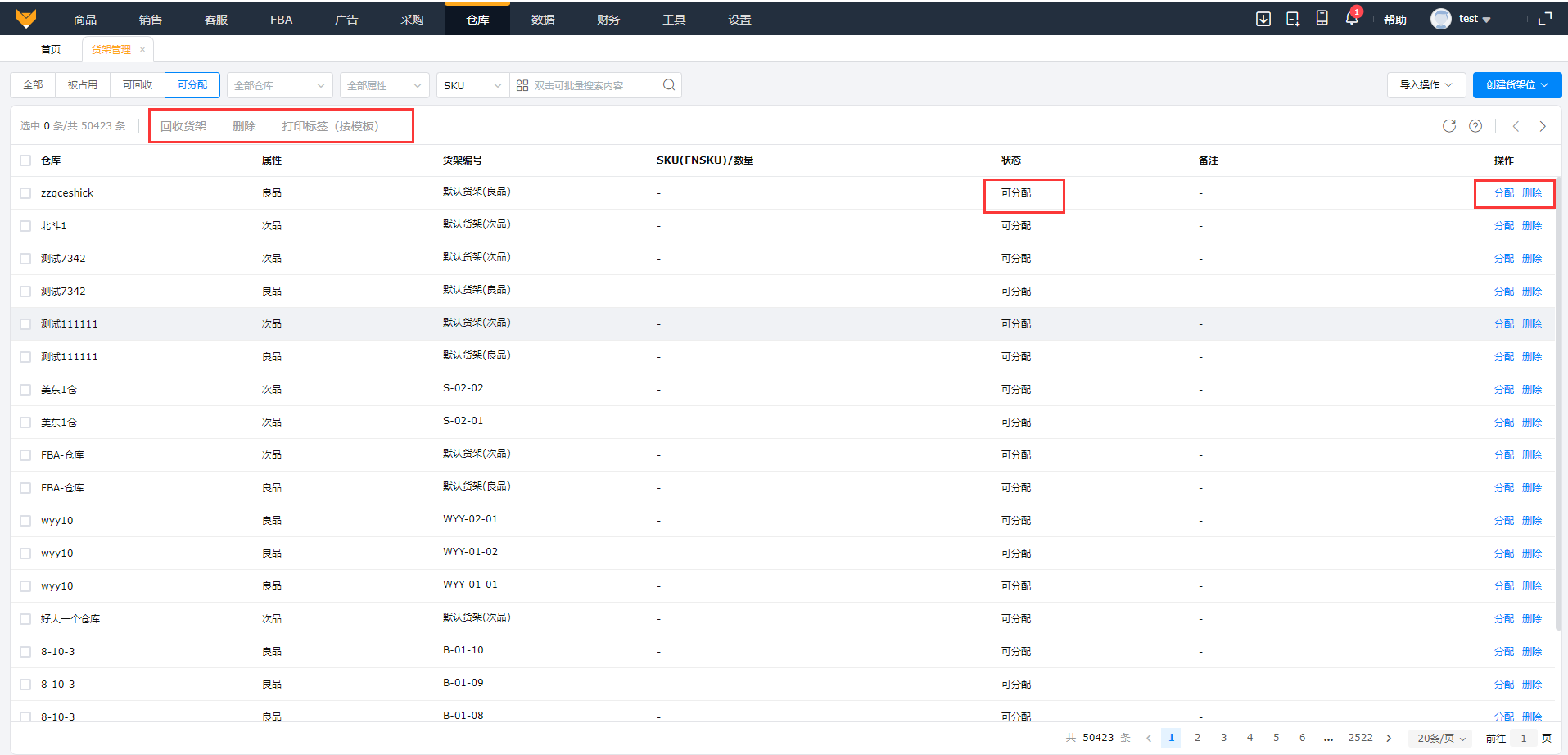
Task: Toggle fullscreen with the expand icon
Action: (x=1545, y=19)
